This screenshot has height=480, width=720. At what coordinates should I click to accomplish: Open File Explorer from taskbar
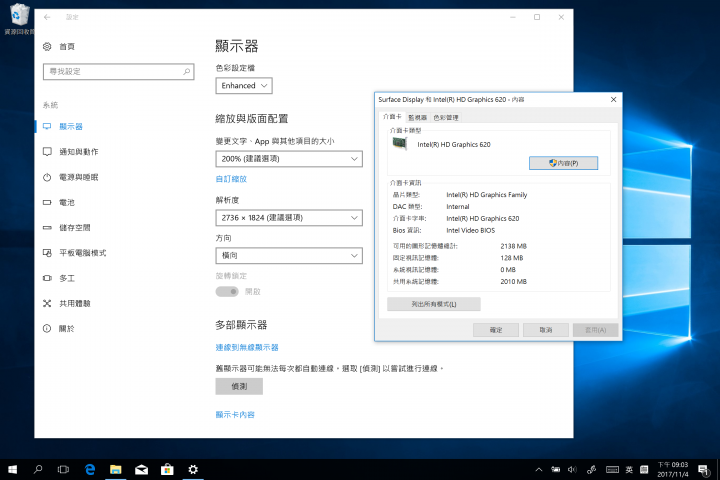[116, 469]
